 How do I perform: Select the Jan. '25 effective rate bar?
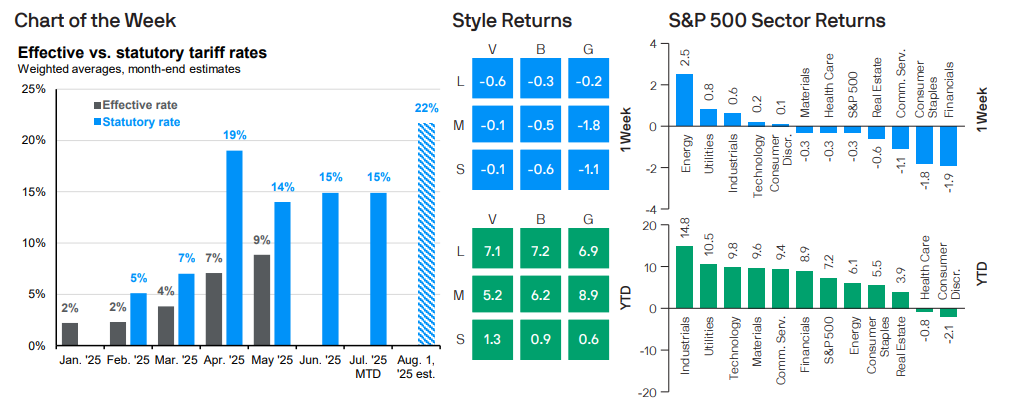(70, 334)
